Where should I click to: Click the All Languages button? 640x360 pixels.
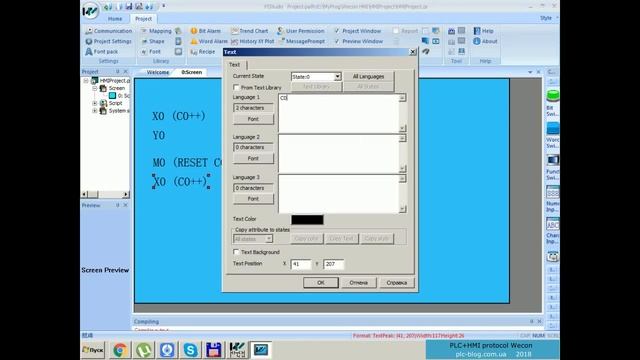368,76
